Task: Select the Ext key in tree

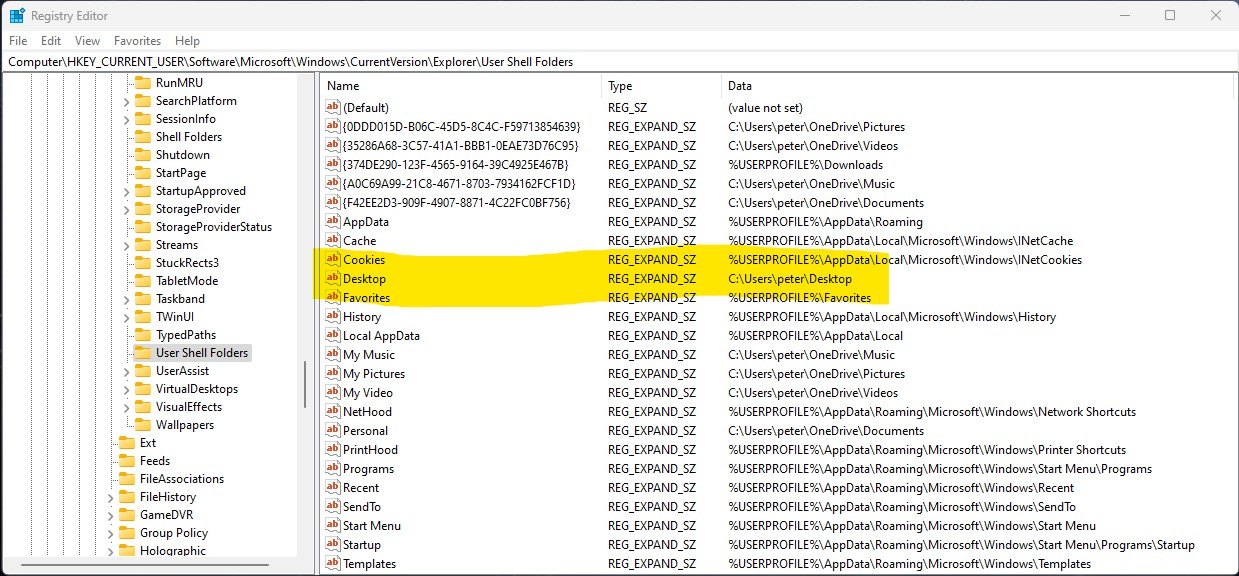Action: pyautogui.click(x=148, y=443)
